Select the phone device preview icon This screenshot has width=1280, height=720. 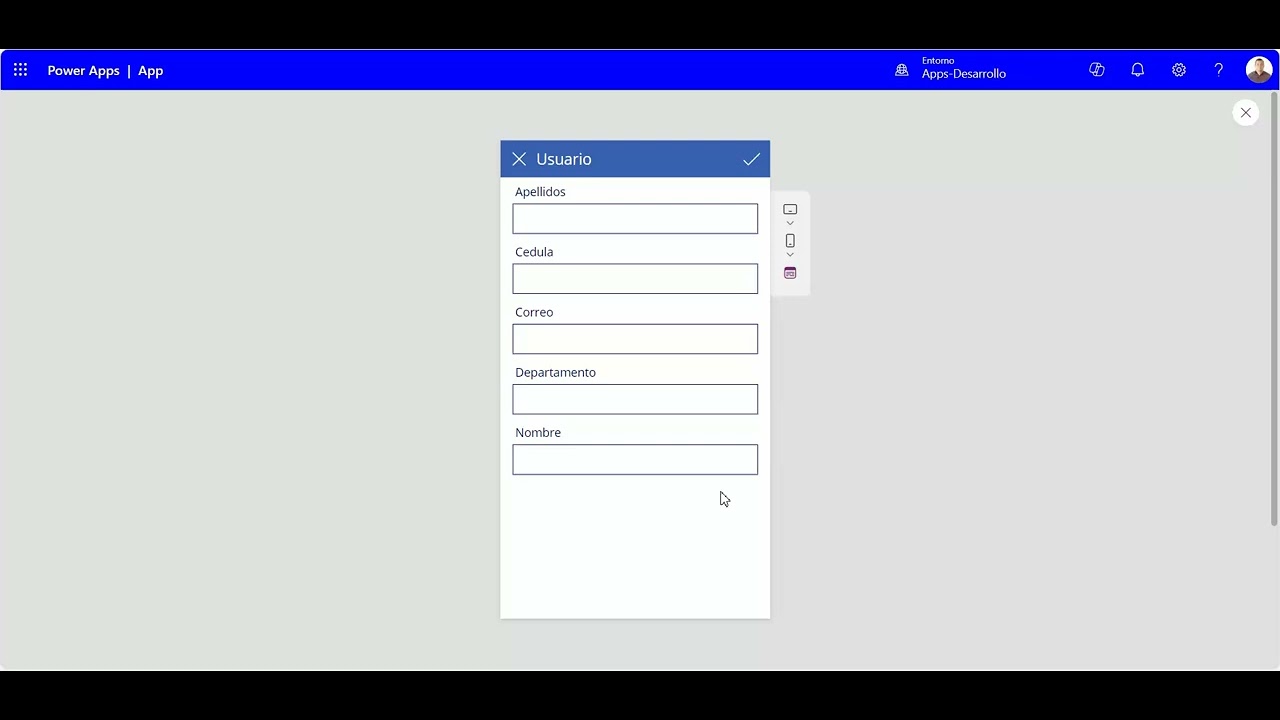pos(790,241)
